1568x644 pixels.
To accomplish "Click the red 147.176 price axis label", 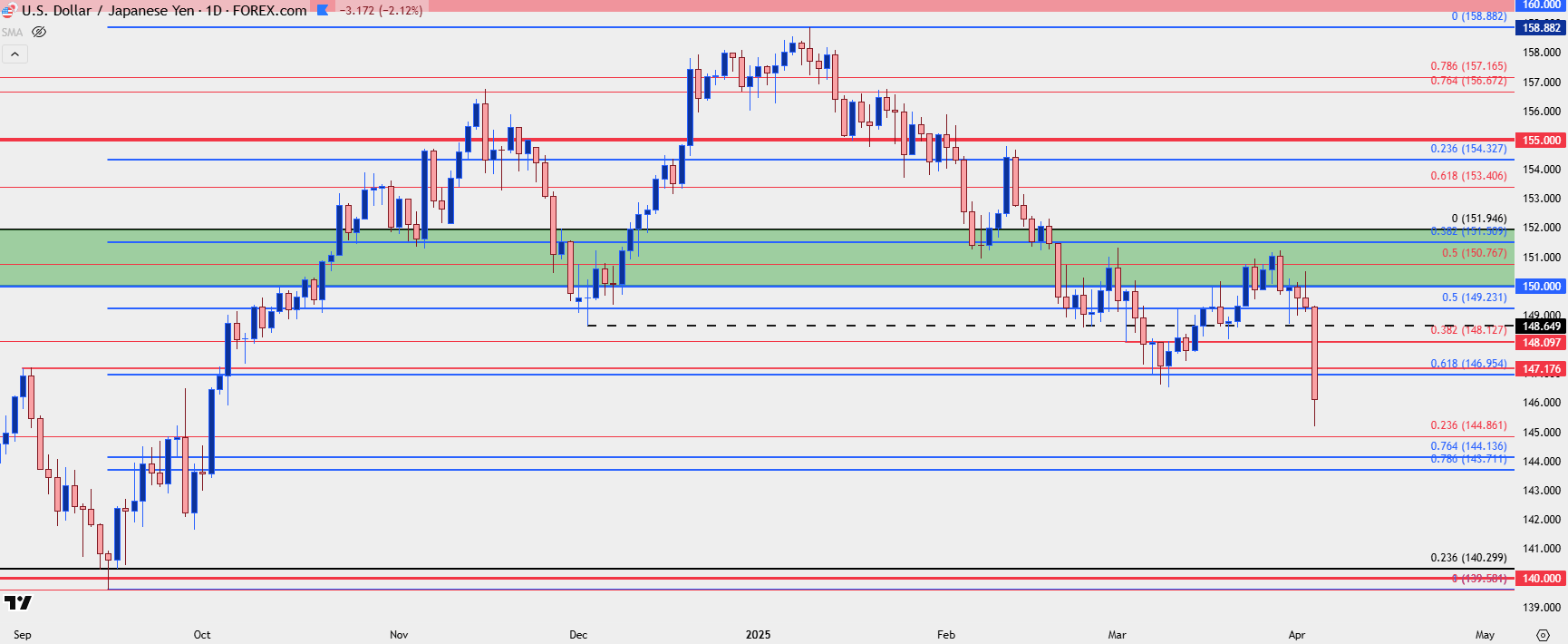I will [x=1541, y=369].
